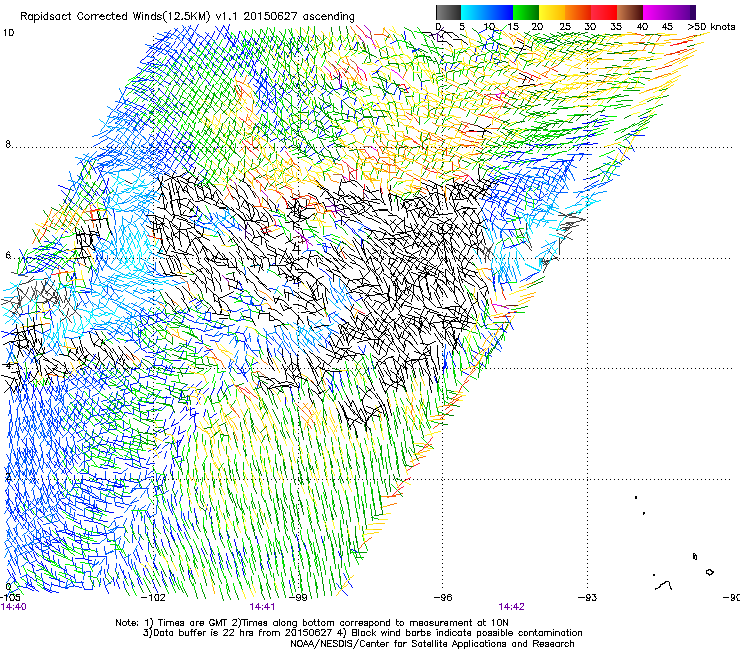The height and width of the screenshot is (650, 740).
Task: Click the latitude '10' axis label
Action: (x=8, y=33)
